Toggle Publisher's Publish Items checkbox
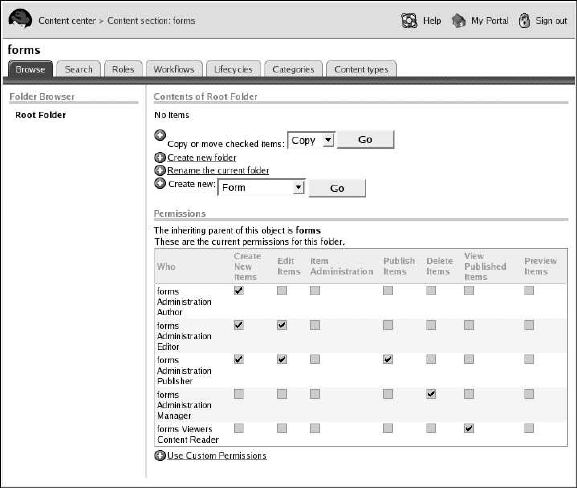577x488 pixels. [x=388, y=359]
